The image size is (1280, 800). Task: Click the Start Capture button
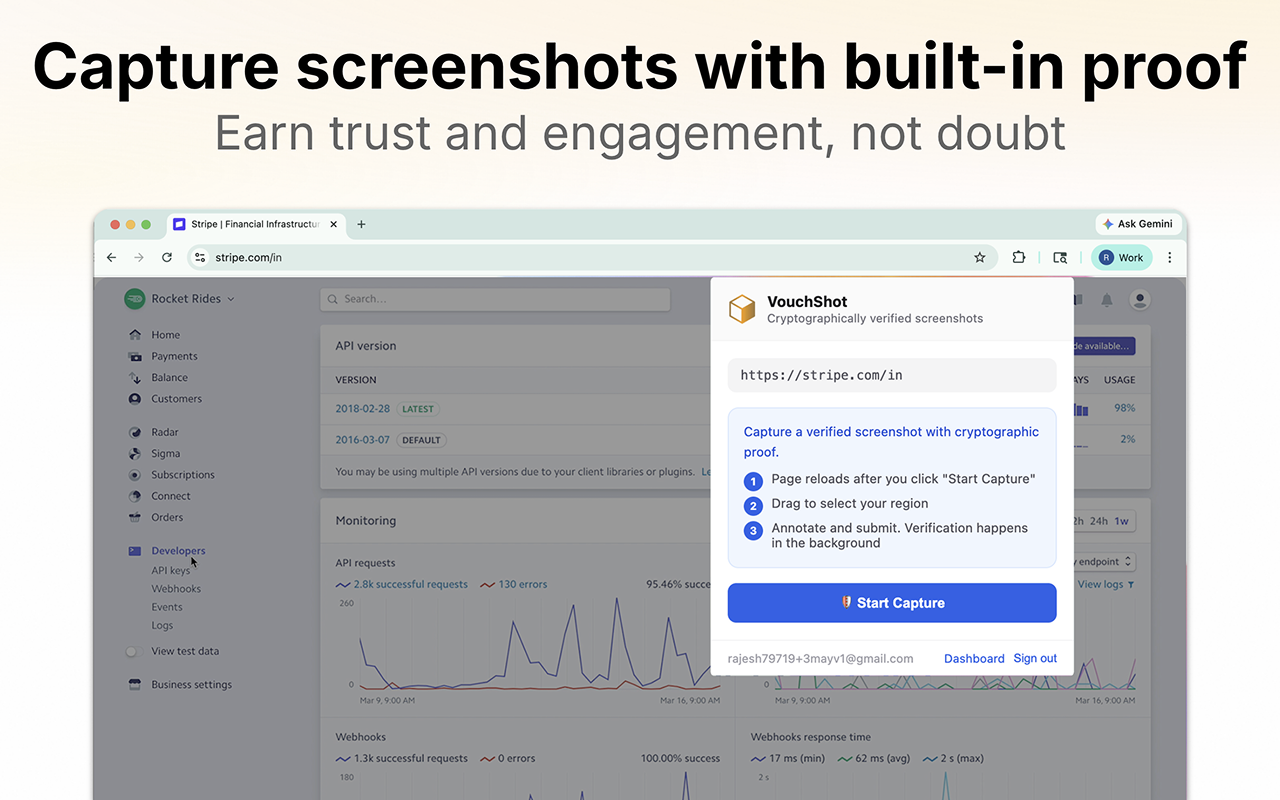point(892,603)
